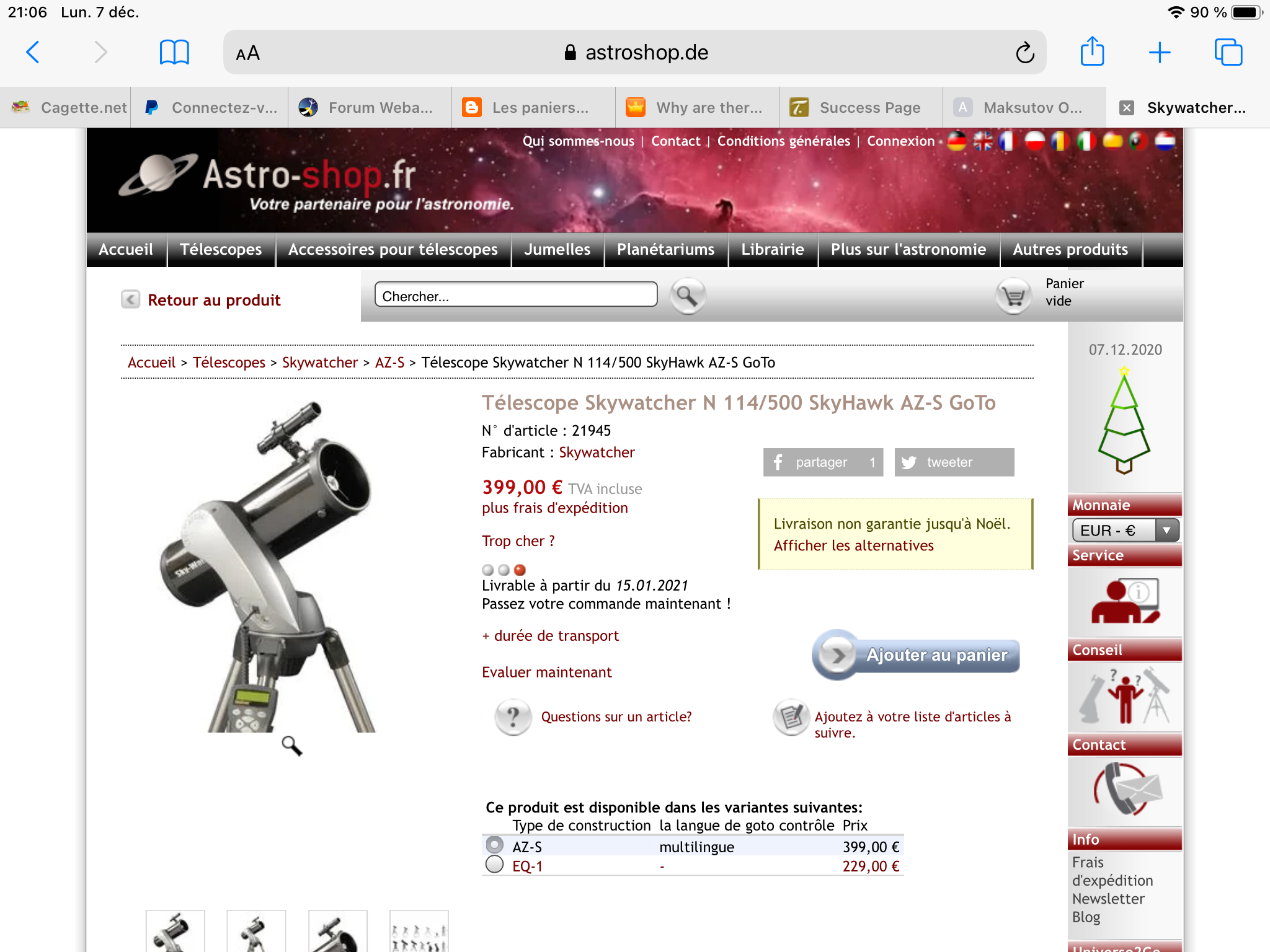This screenshot has height=952, width=1270.
Task: Select the German flag language
Action: [956, 141]
